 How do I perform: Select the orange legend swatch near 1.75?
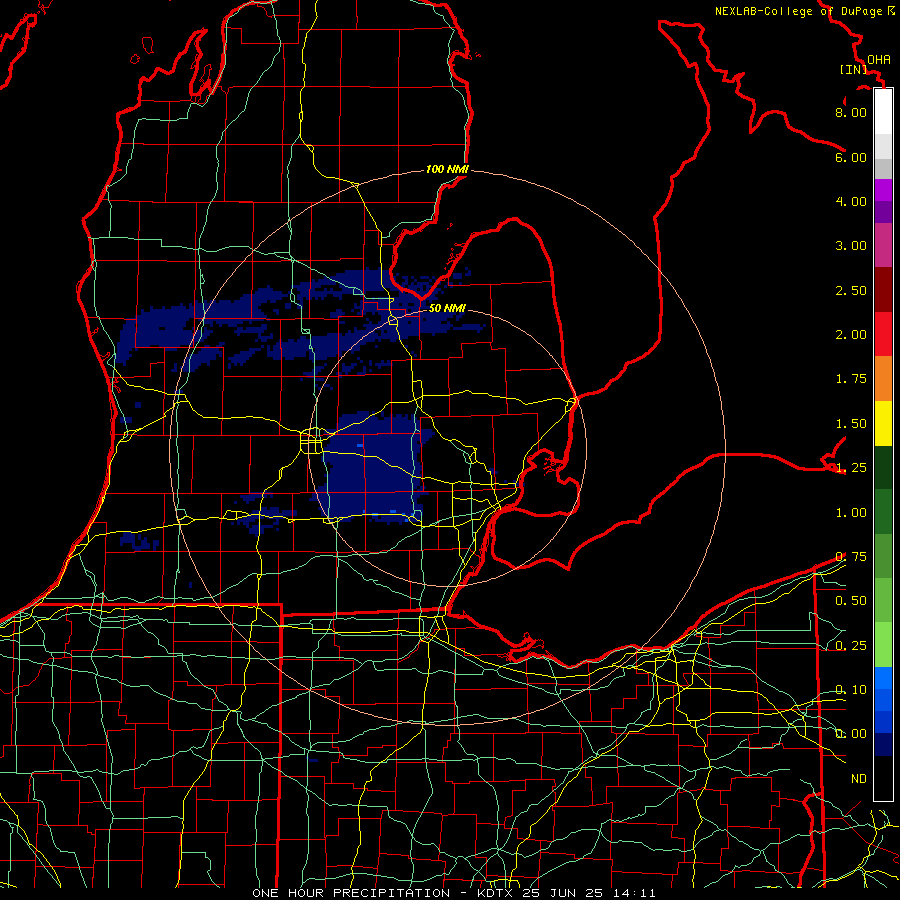point(883,378)
